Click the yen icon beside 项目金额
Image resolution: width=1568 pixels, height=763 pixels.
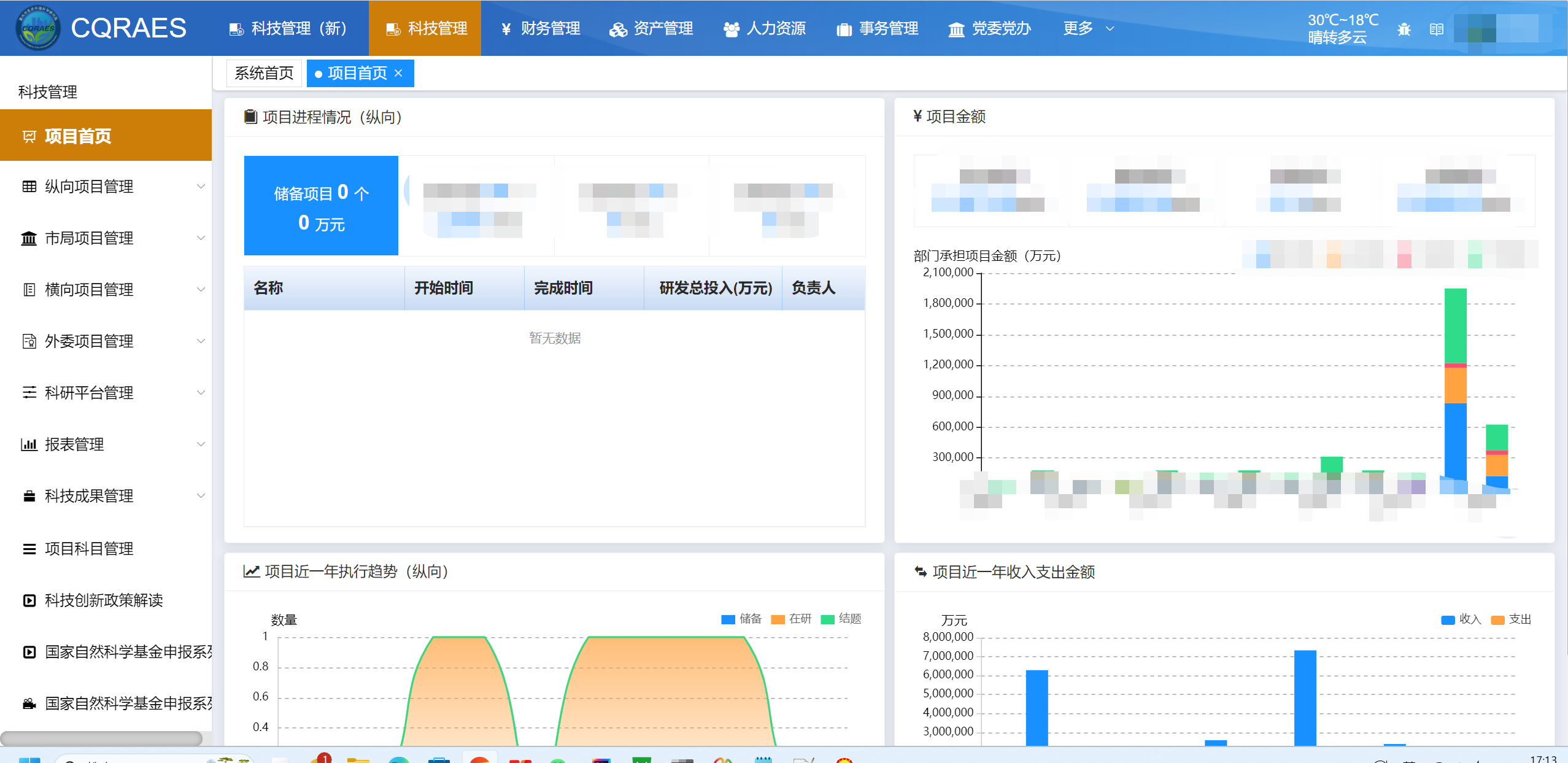coord(917,116)
